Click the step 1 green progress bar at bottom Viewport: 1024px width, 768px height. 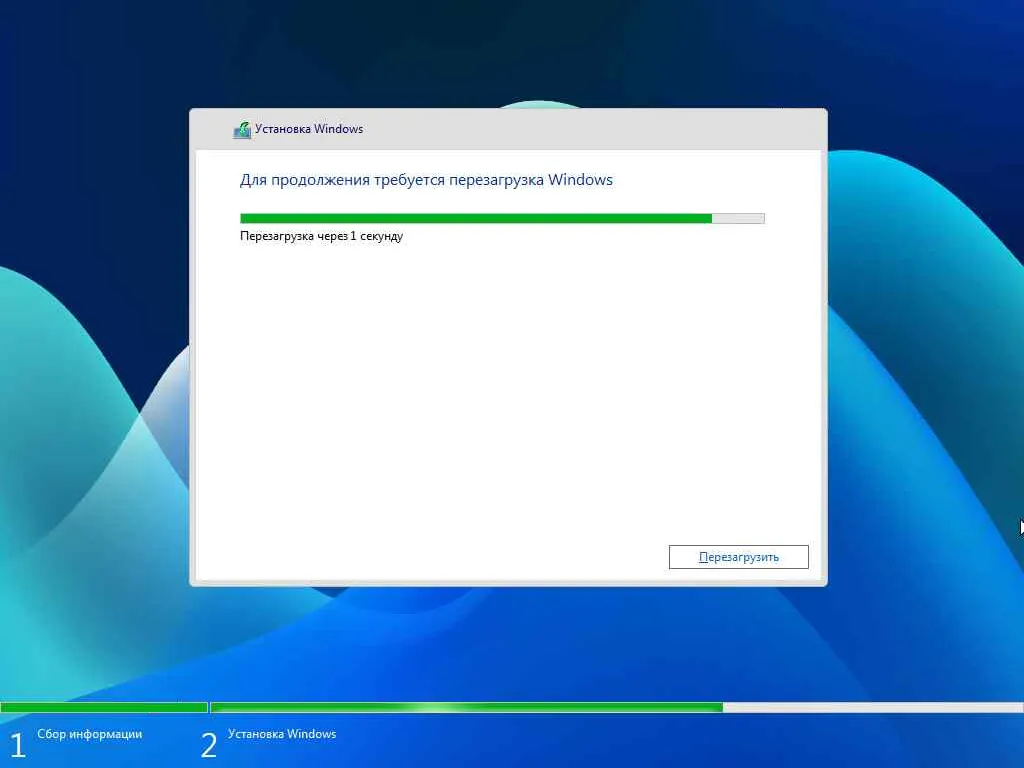104,707
